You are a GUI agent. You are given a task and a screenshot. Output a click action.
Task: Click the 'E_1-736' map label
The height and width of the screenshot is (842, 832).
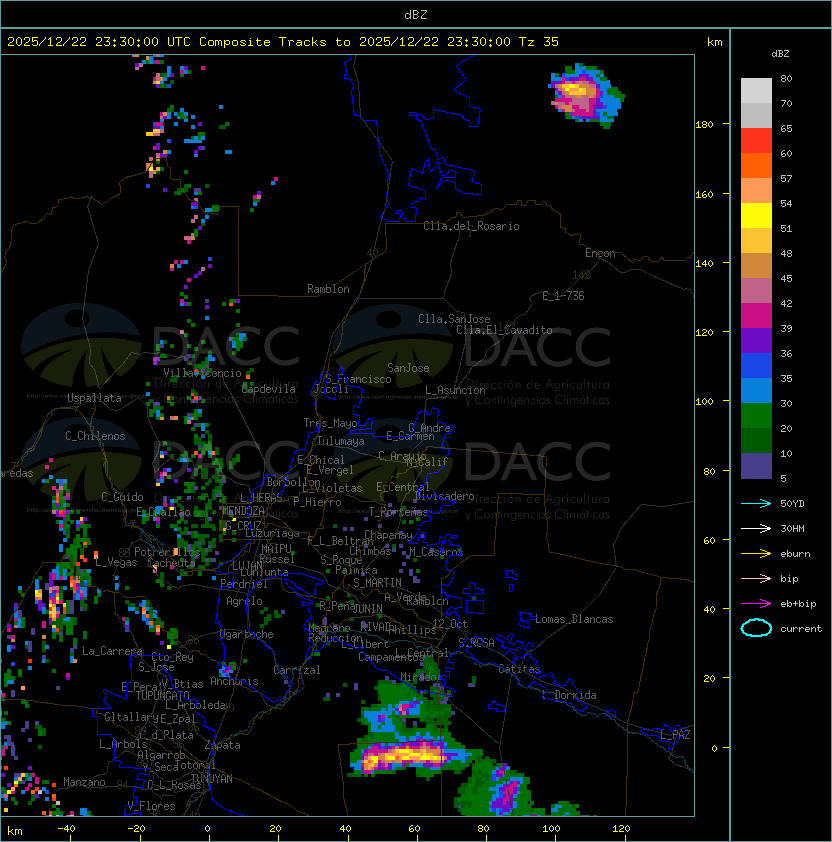tap(563, 296)
